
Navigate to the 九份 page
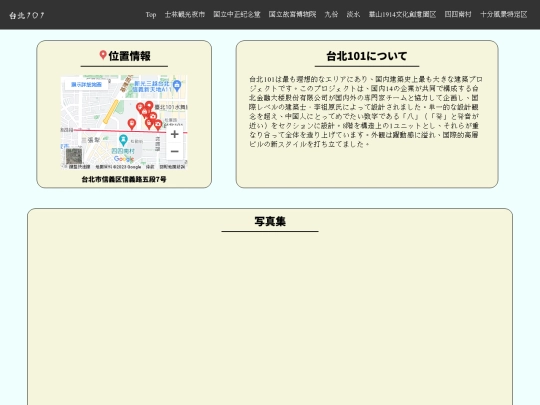[x=331, y=14]
